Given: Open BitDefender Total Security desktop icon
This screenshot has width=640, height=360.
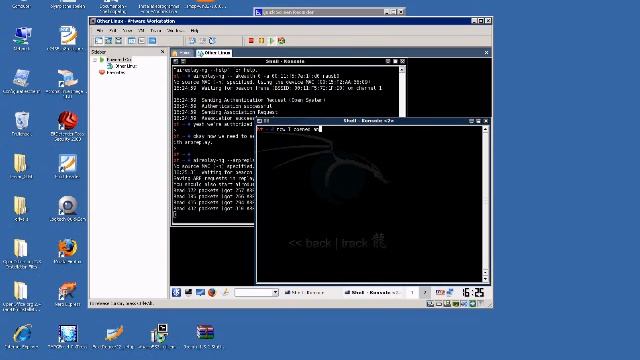Looking at the screenshot, I should click(x=67, y=126).
